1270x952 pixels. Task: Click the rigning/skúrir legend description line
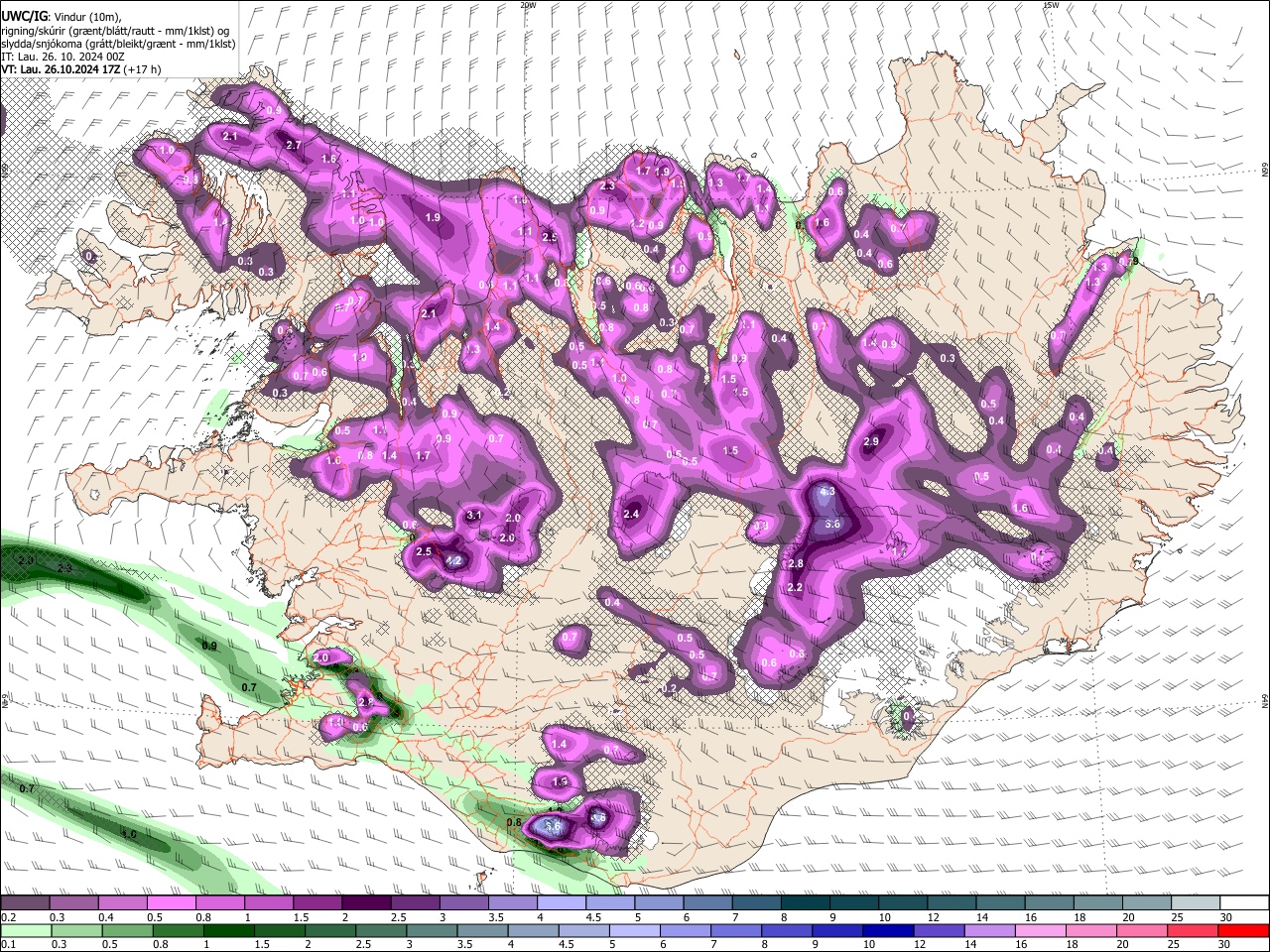click(x=115, y=31)
